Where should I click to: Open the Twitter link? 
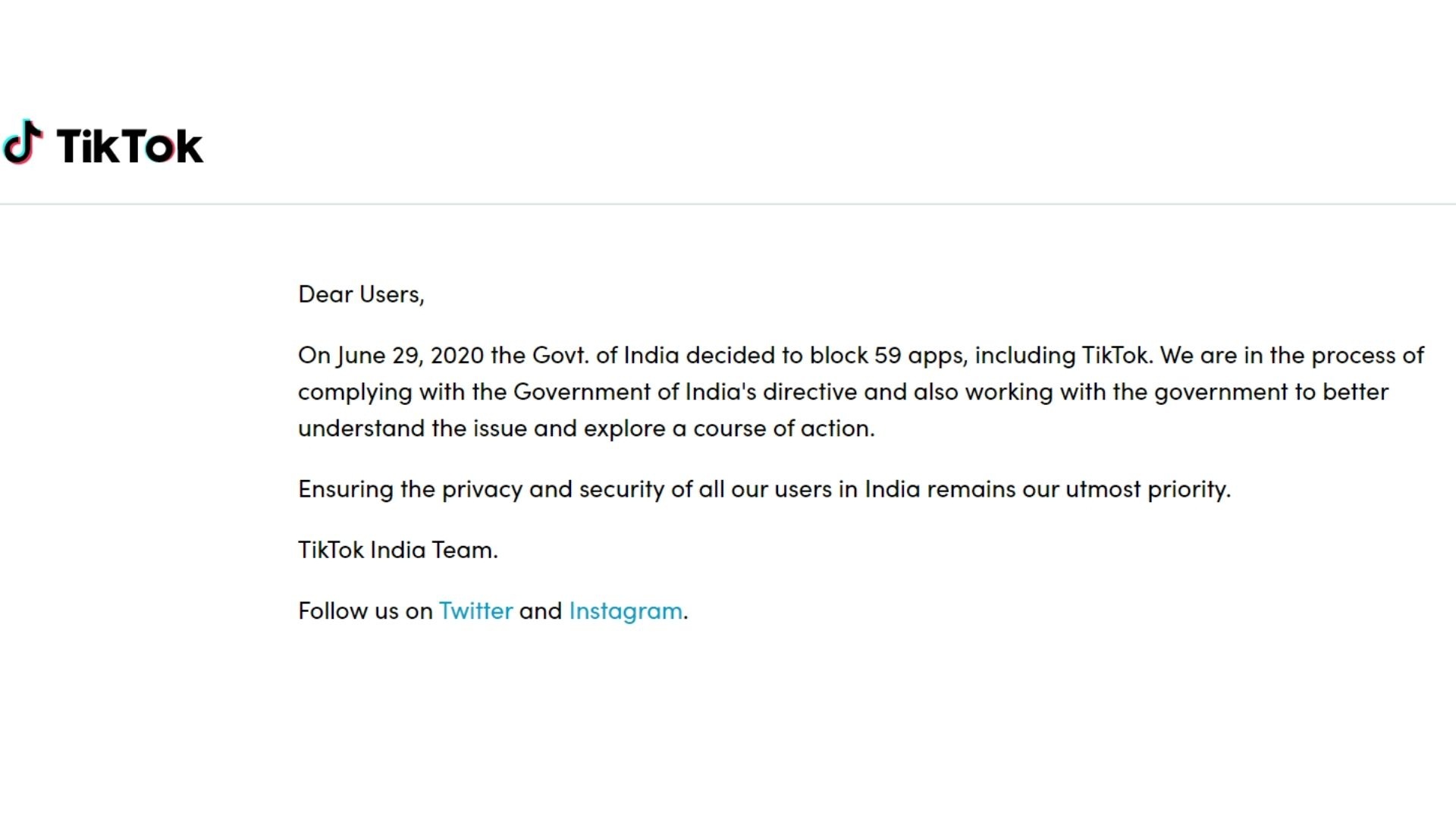(x=475, y=610)
